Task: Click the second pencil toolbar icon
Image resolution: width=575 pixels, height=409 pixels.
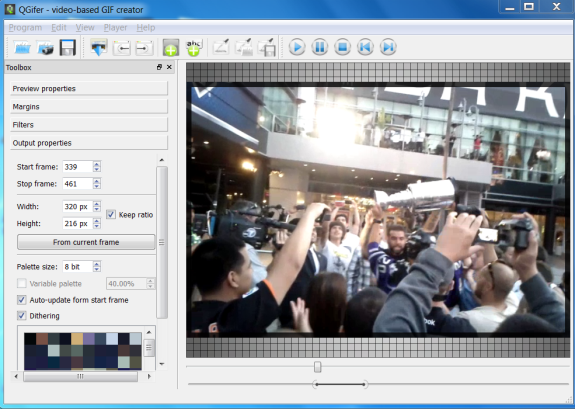Action: click(x=244, y=48)
